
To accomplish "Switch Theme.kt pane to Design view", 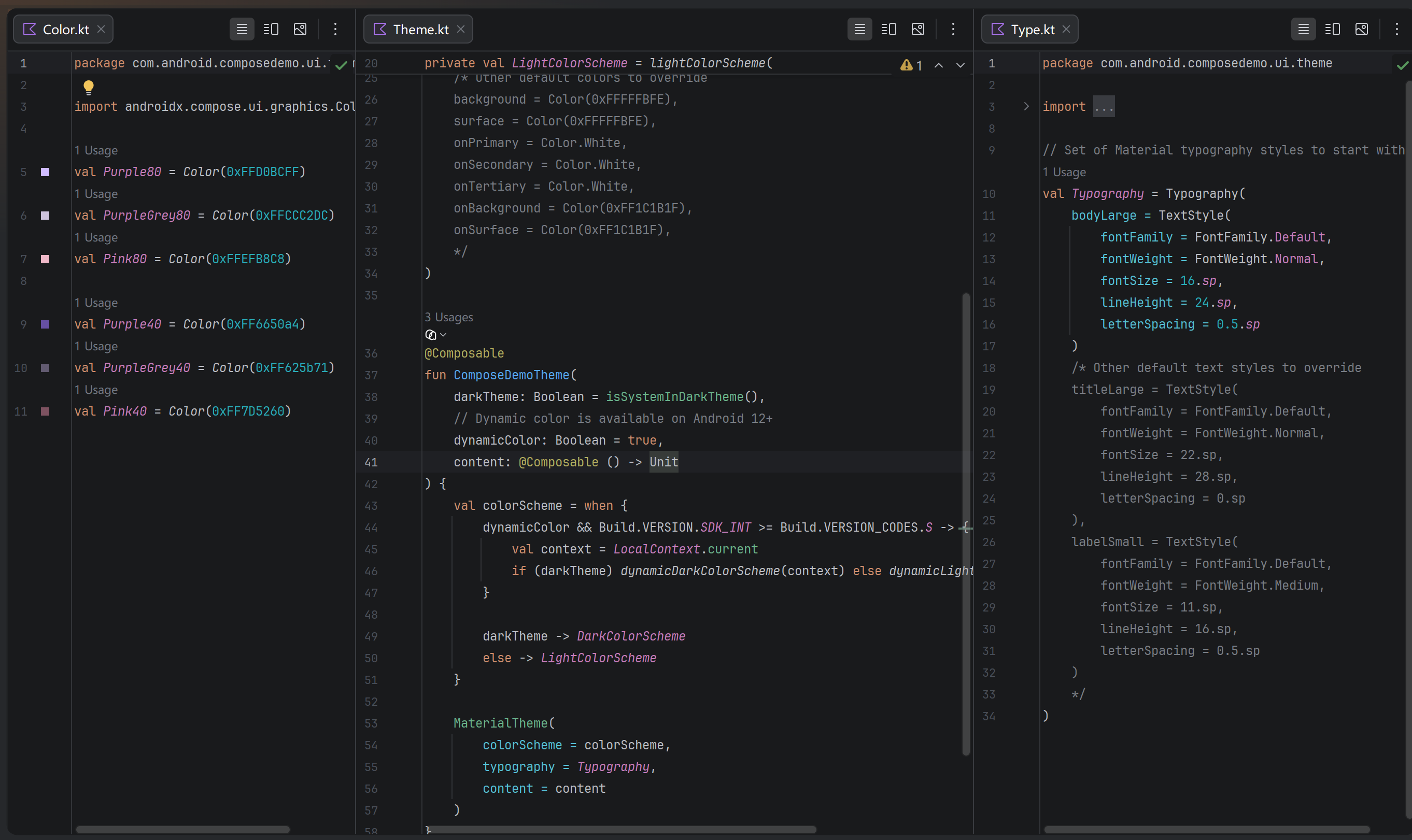I will click(917, 29).
